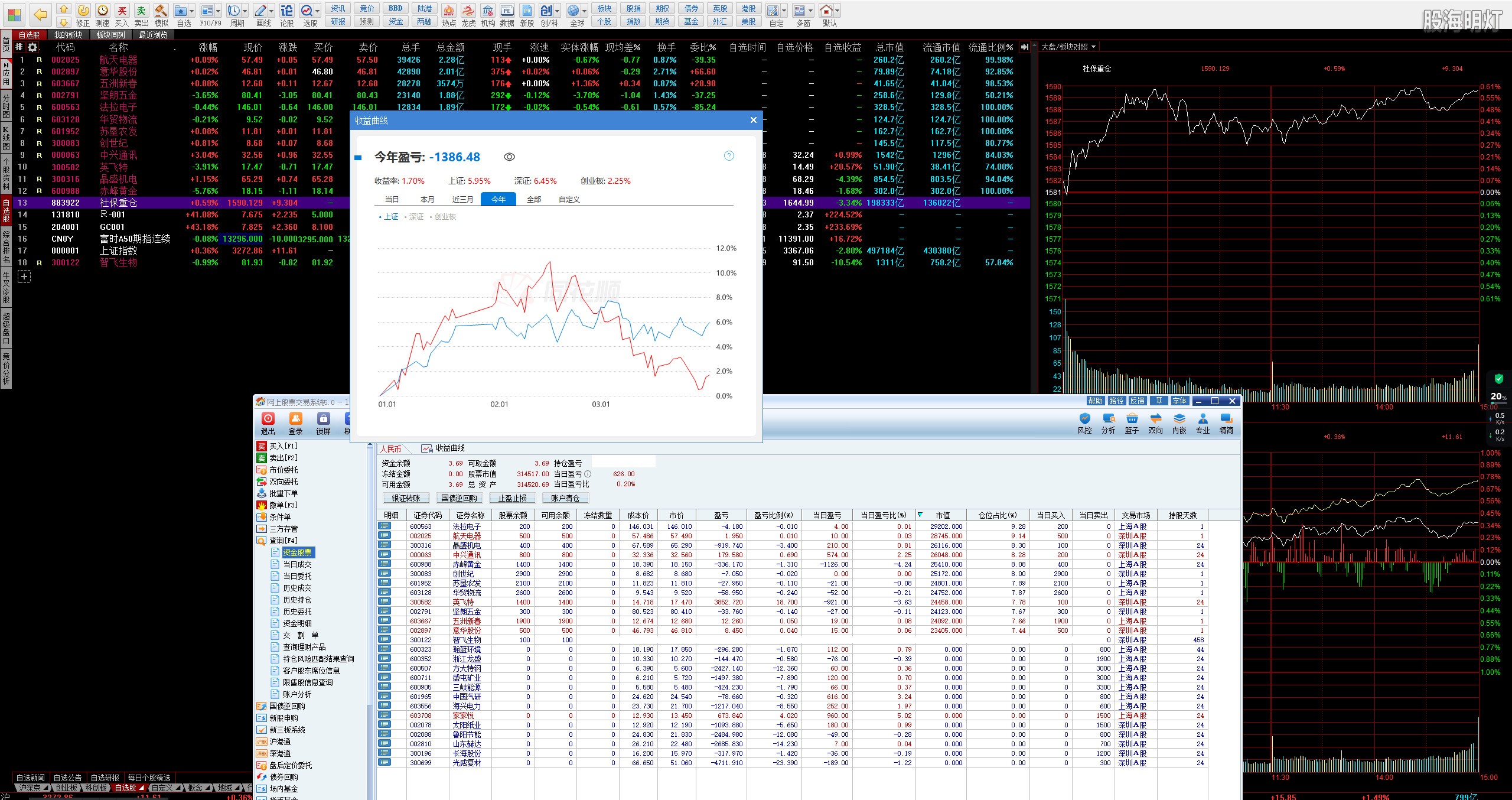Expand the 画线 drawing dropdown arrow
This screenshot has height=800, width=1512.
(x=272, y=11)
